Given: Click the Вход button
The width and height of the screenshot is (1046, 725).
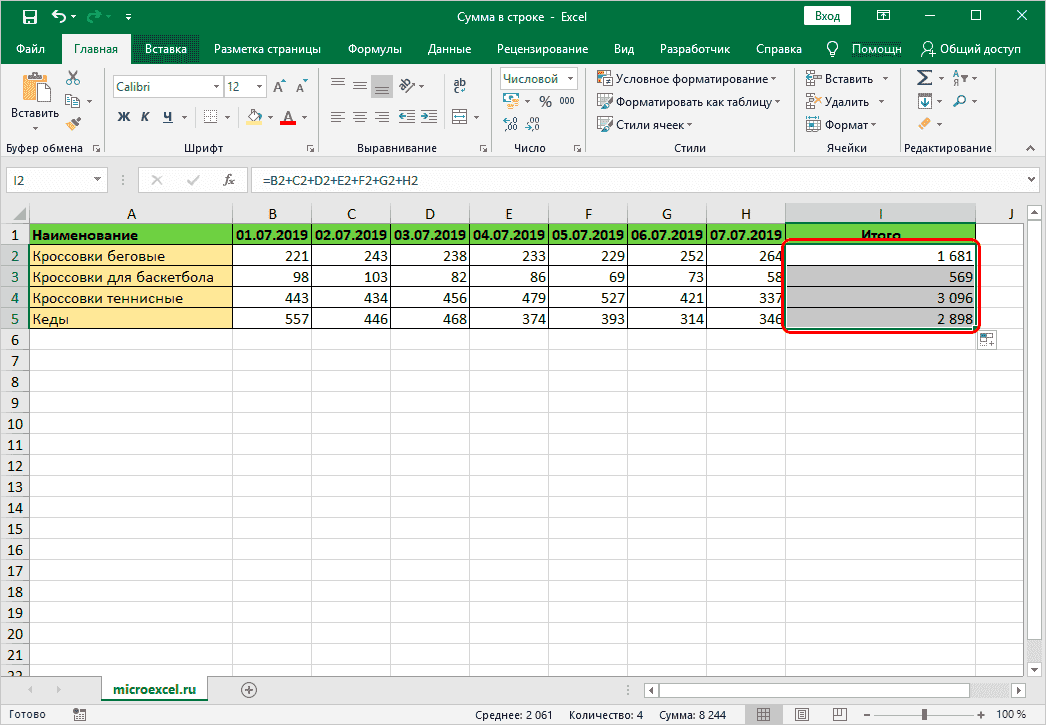Looking at the screenshot, I should point(826,15).
